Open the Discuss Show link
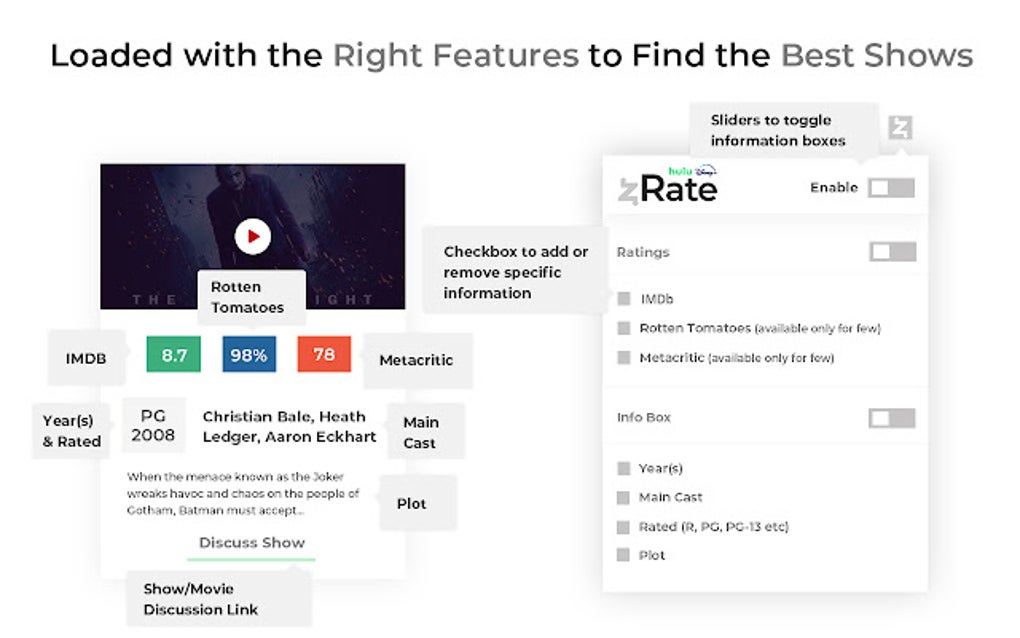Image resolution: width=1020 pixels, height=638 pixels. tap(252, 543)
